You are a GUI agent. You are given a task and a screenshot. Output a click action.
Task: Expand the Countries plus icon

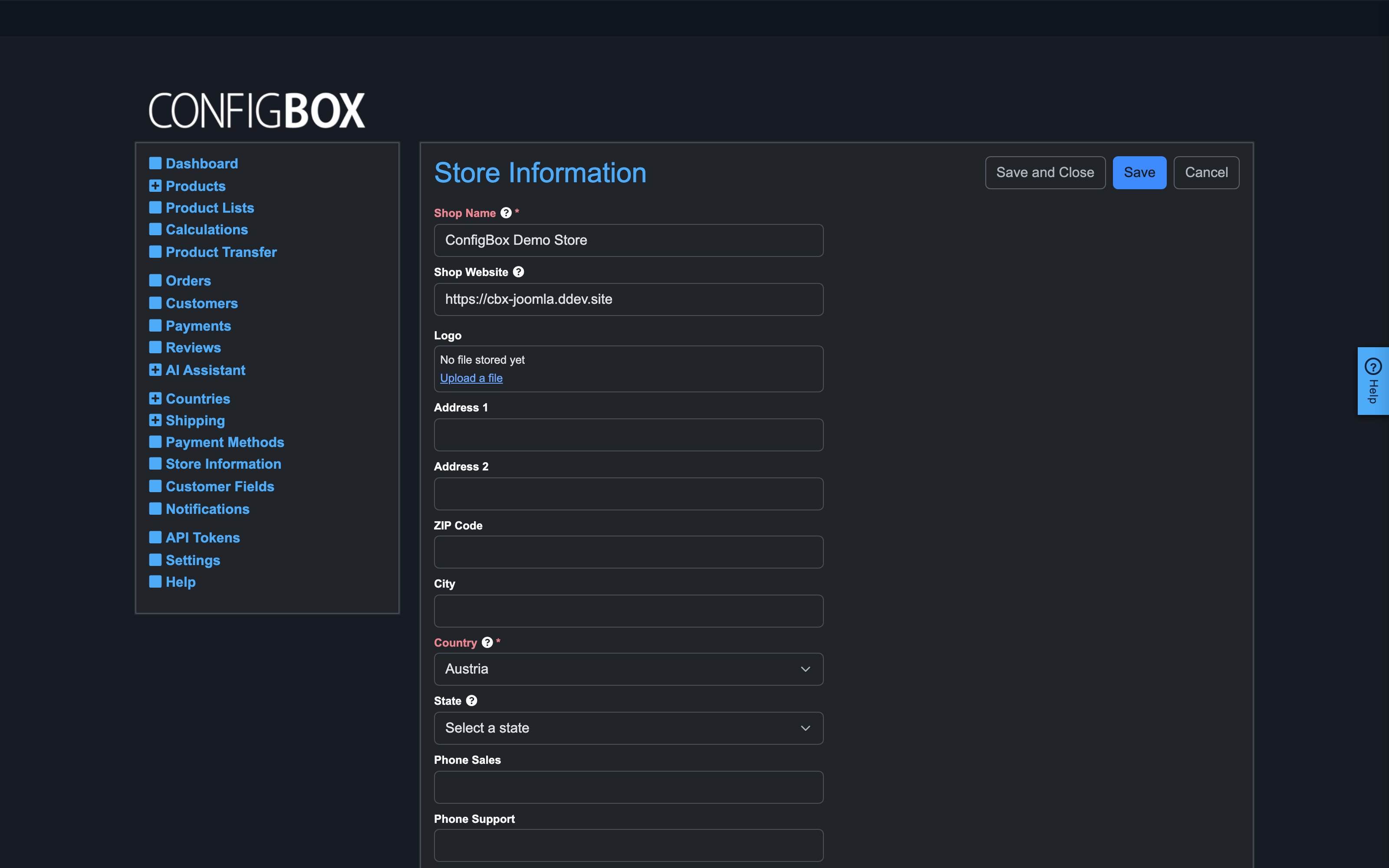click(155, 398)
